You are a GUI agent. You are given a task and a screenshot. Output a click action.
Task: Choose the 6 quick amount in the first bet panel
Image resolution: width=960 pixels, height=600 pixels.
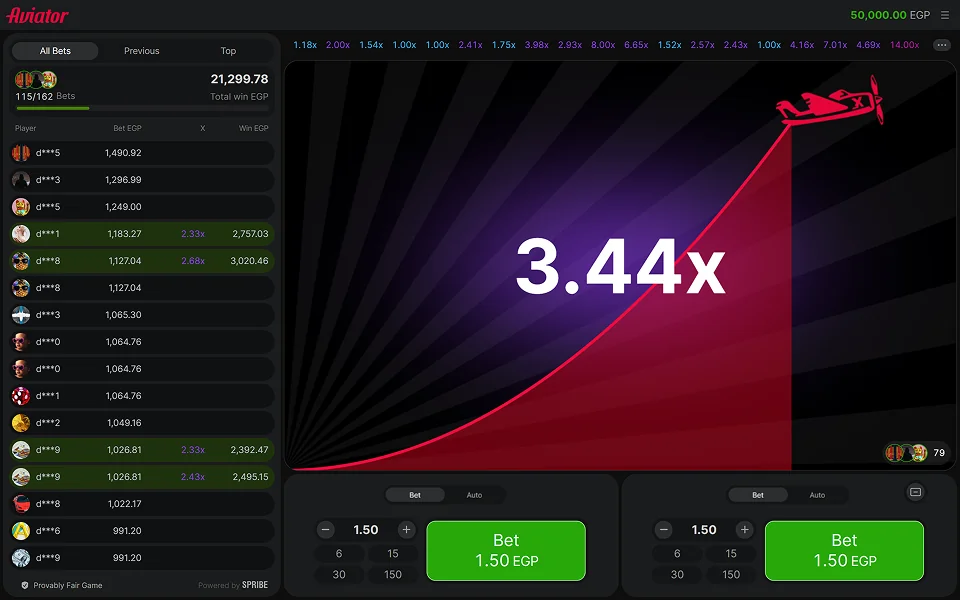339,553
